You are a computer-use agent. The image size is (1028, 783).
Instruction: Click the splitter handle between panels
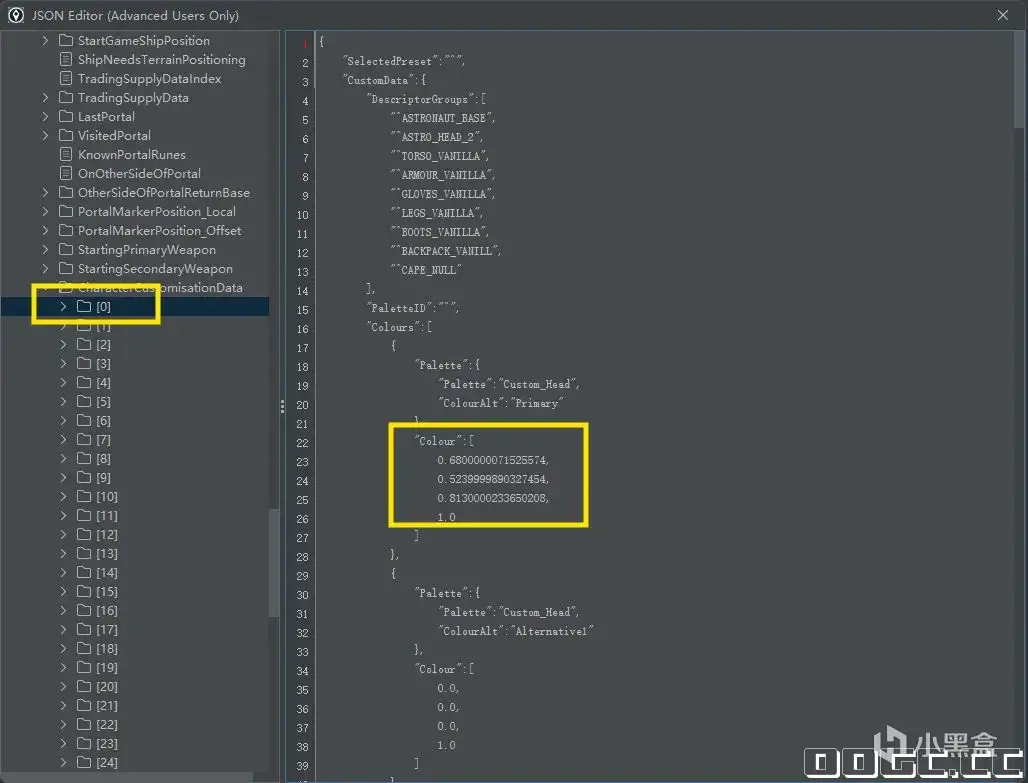pos(283,407)
